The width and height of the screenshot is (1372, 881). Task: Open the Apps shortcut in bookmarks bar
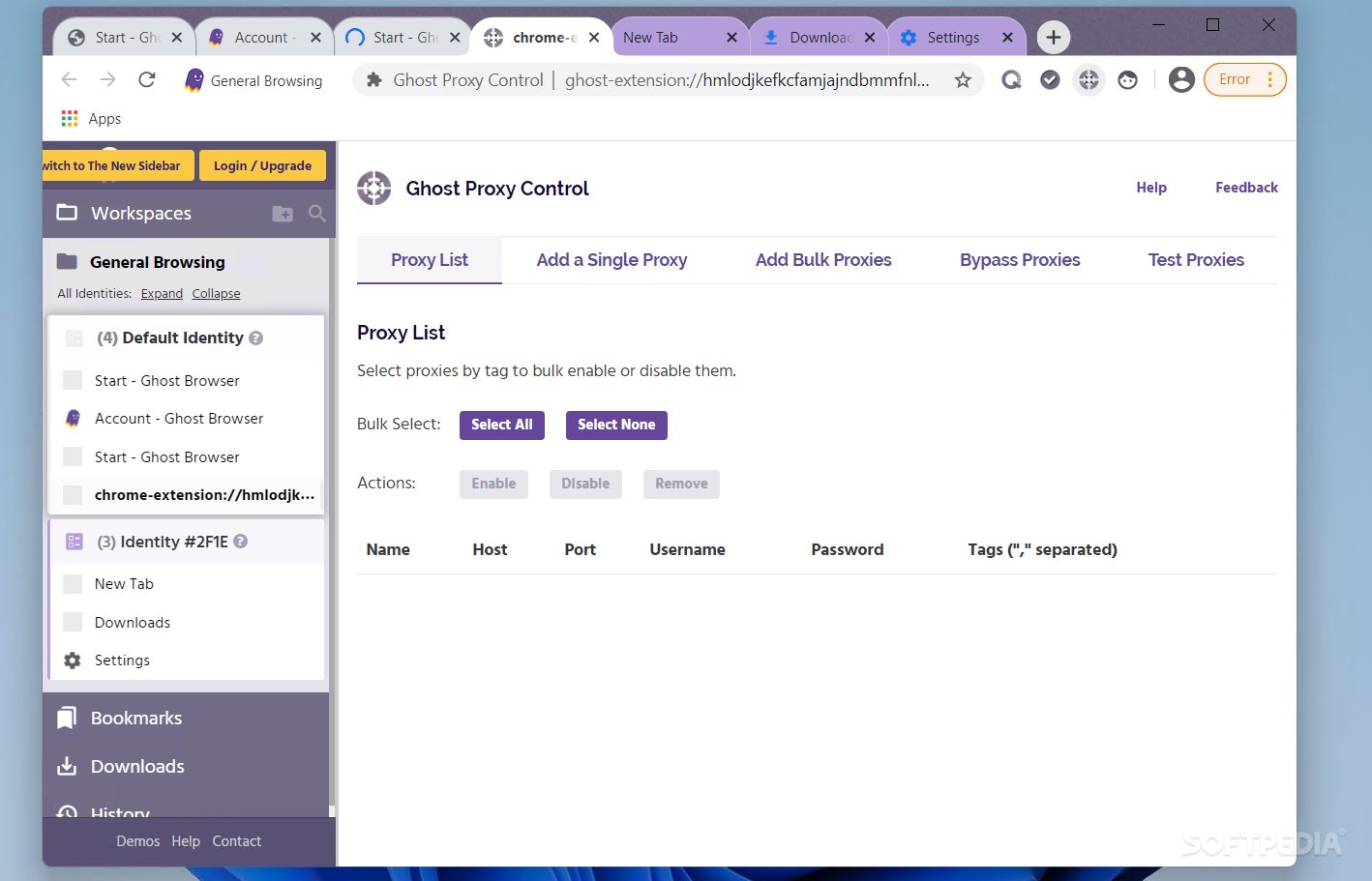click(91, 119)
